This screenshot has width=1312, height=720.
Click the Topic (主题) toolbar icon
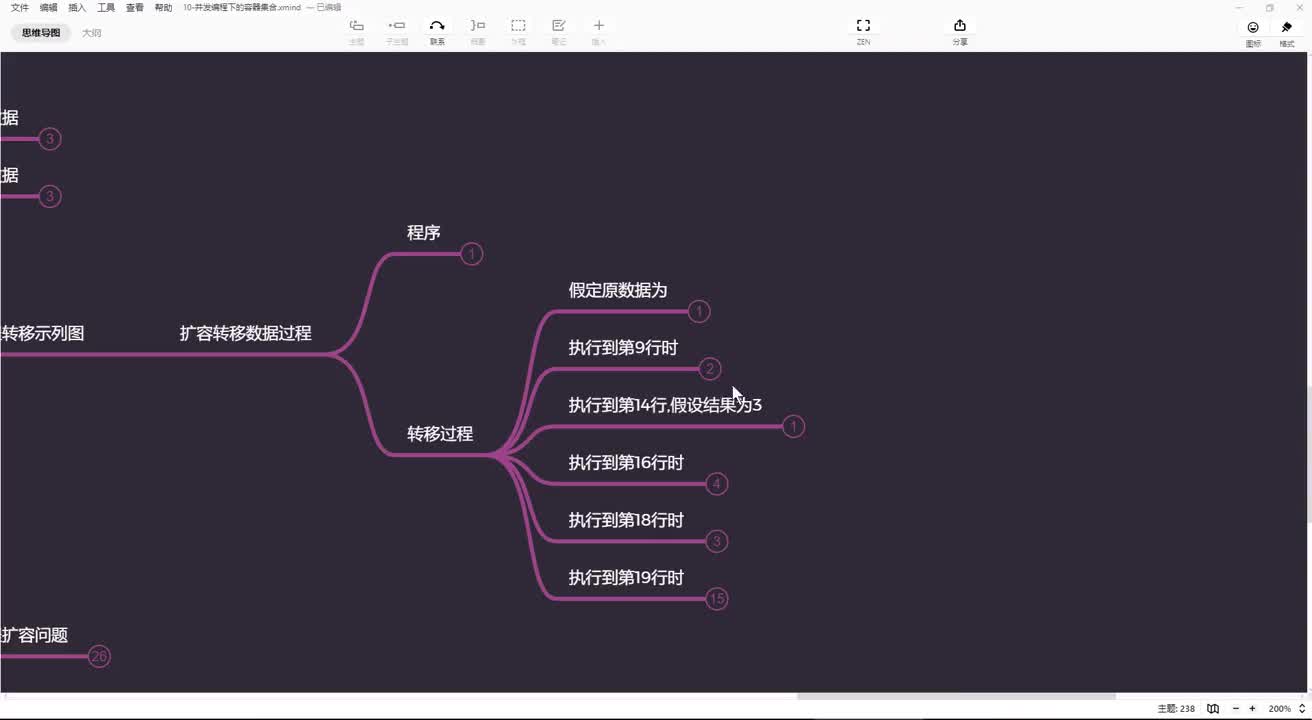click(x=356, y=26)
